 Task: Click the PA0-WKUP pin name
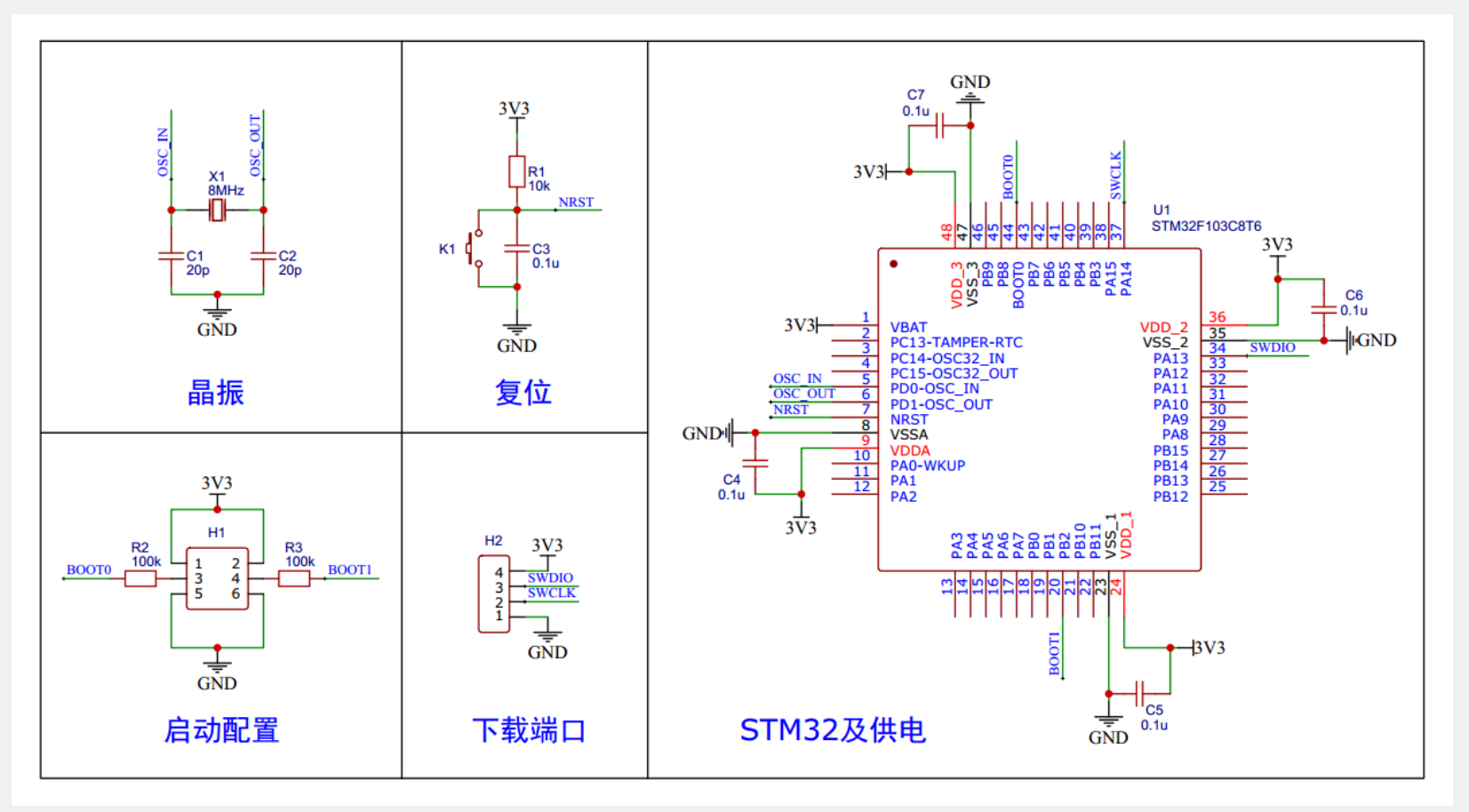point(928,466)
